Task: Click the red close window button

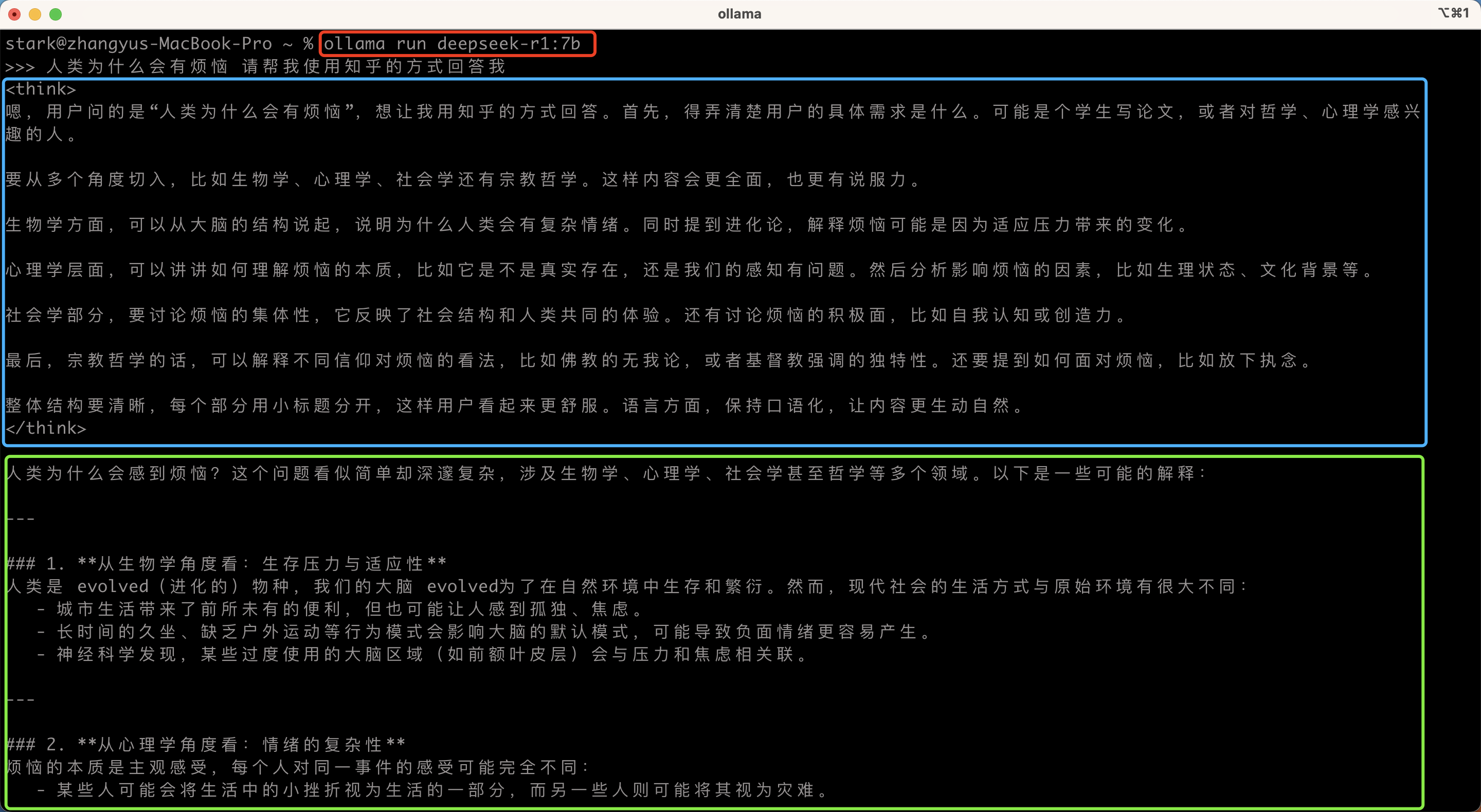Action: [14, 14]
